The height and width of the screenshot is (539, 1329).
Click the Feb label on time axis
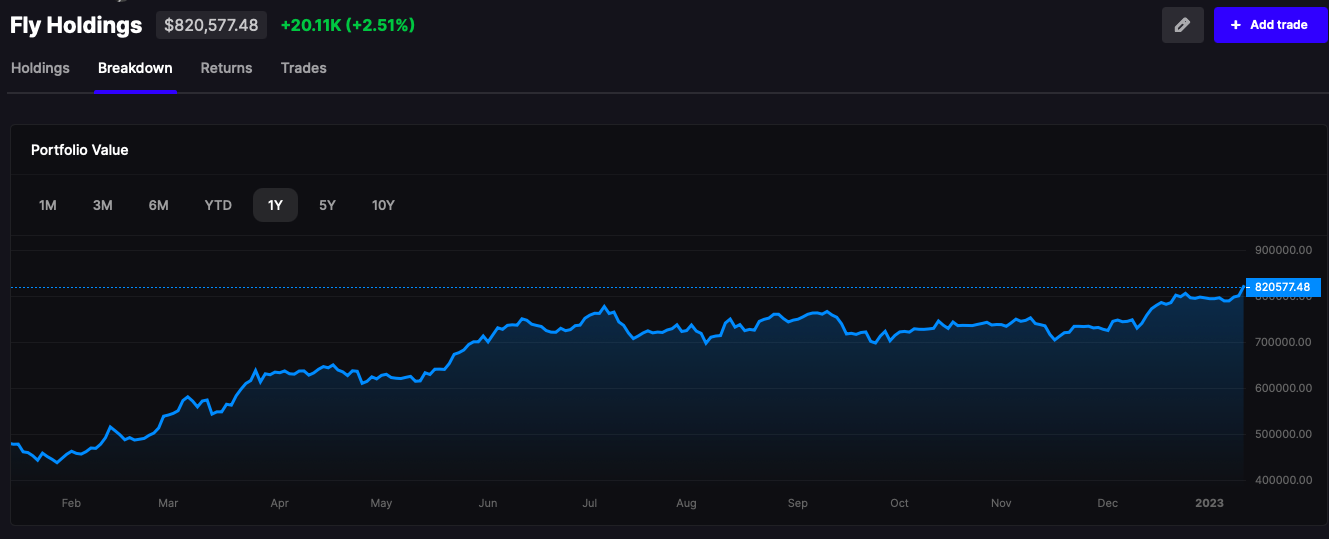[71, 503]
